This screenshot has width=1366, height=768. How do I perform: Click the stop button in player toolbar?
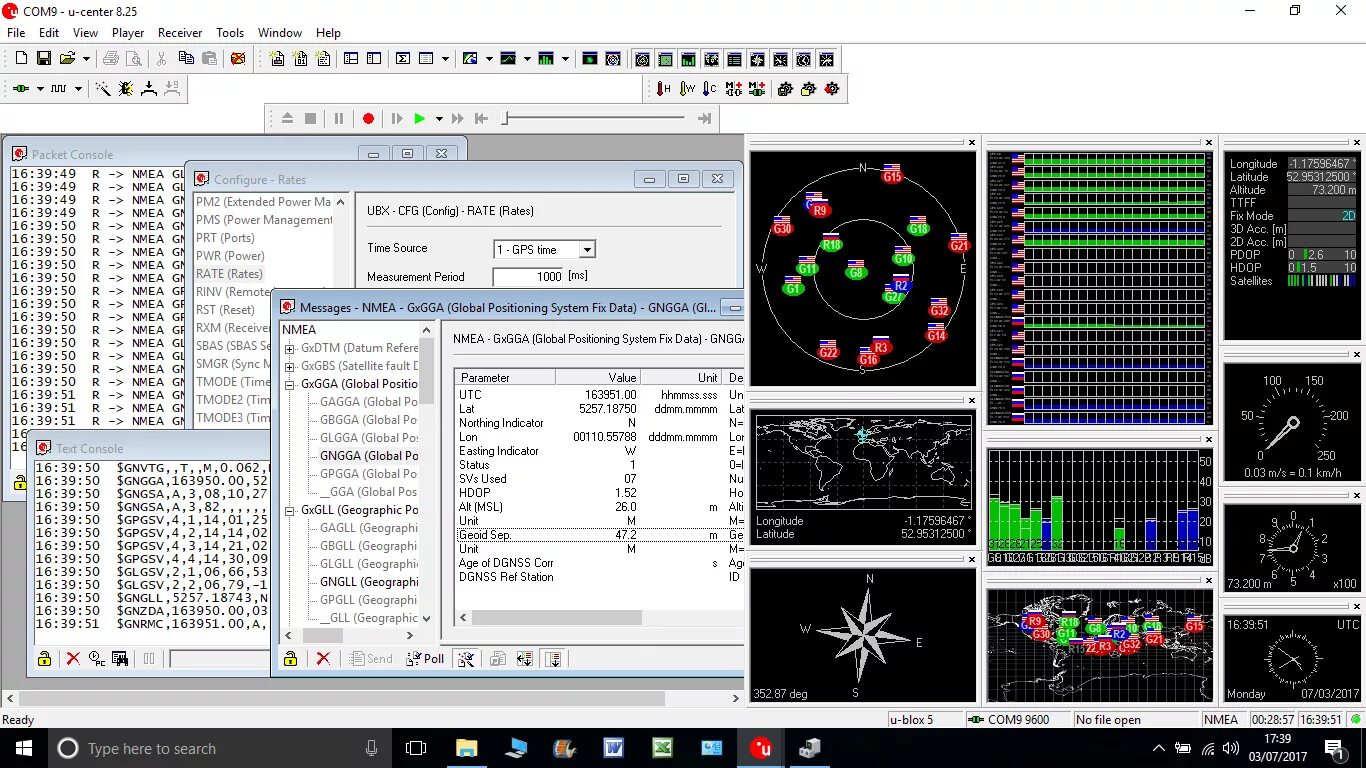(311, 119)
